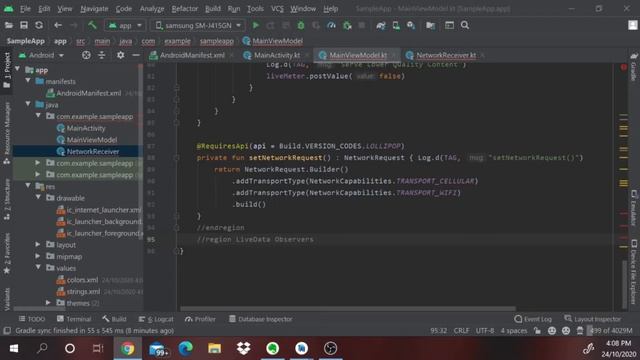Collapse the java folder

click(x=28, y=104)
